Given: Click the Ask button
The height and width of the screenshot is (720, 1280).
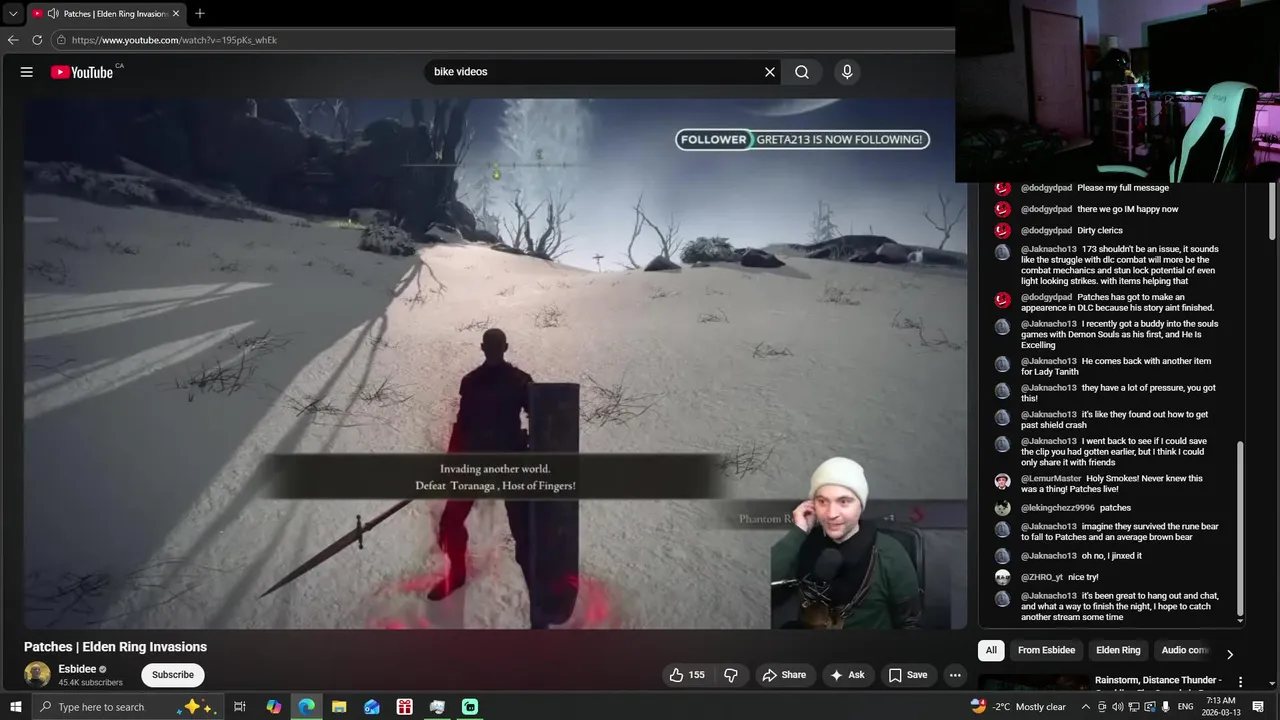Looking at the screenshot, I should click(847, 675).
